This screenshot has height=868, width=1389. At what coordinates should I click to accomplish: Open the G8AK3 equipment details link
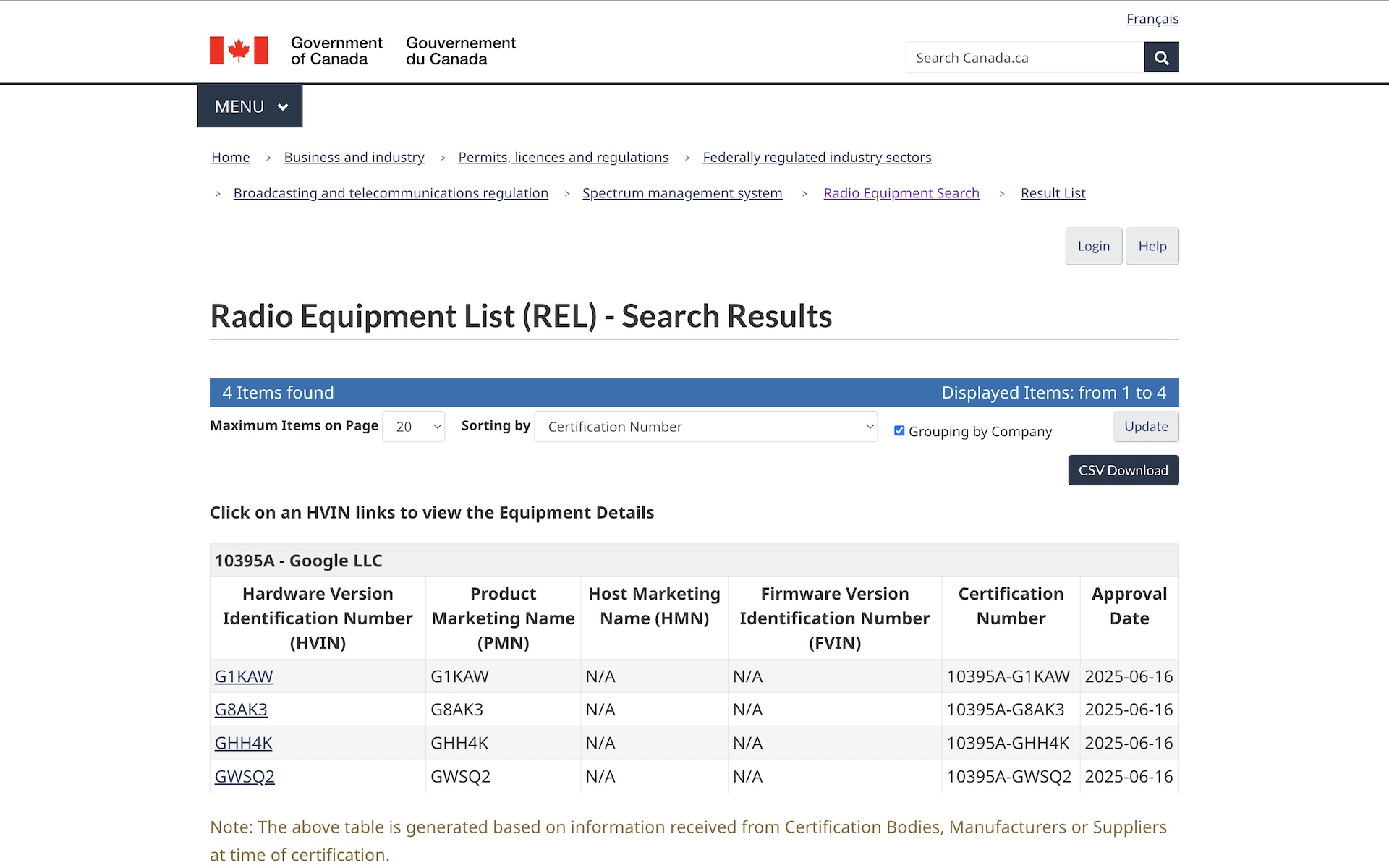coord(241,710)
